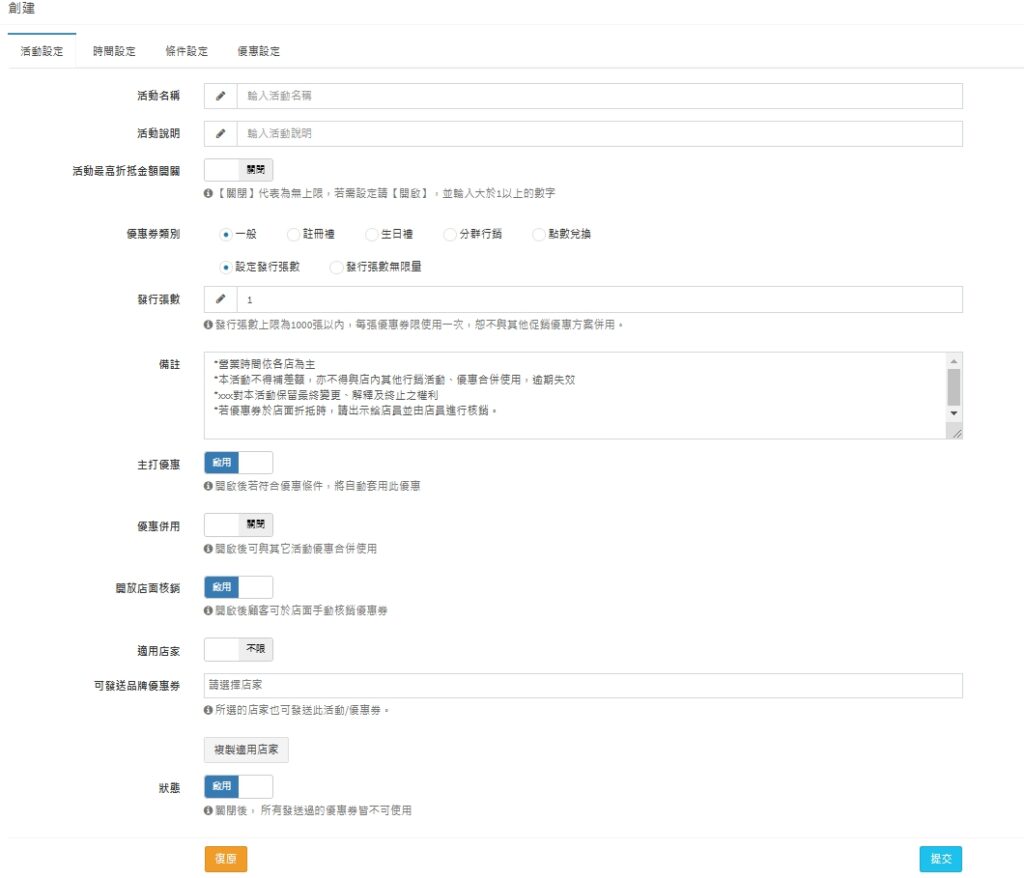Click 複製適用店家 button
This screenshot has width=1024, height=878.
[x=246, y=749]
